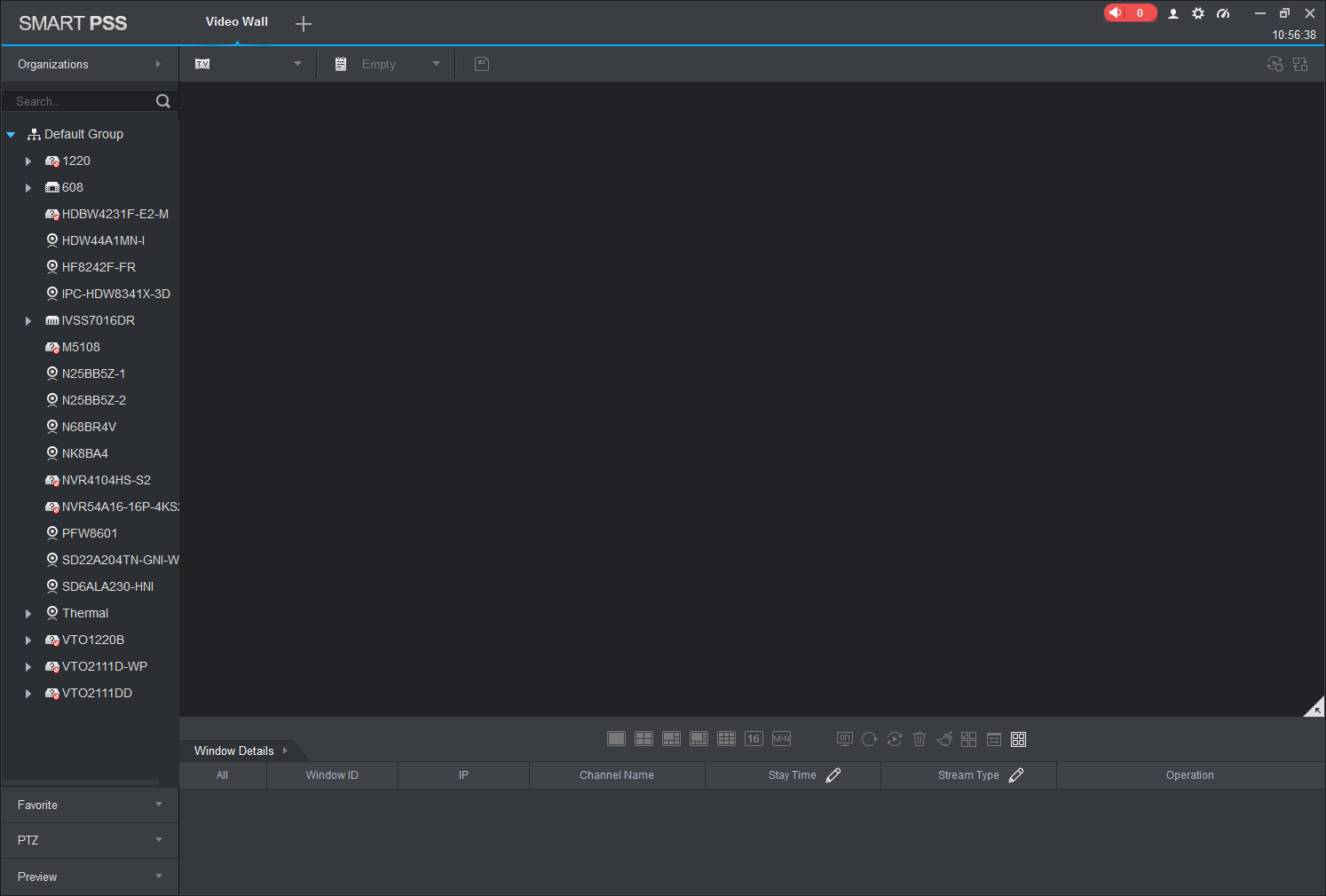Click the refresh circular arrow icon
This screenshot has width=1326, height=896.
[x=870, y=739]
